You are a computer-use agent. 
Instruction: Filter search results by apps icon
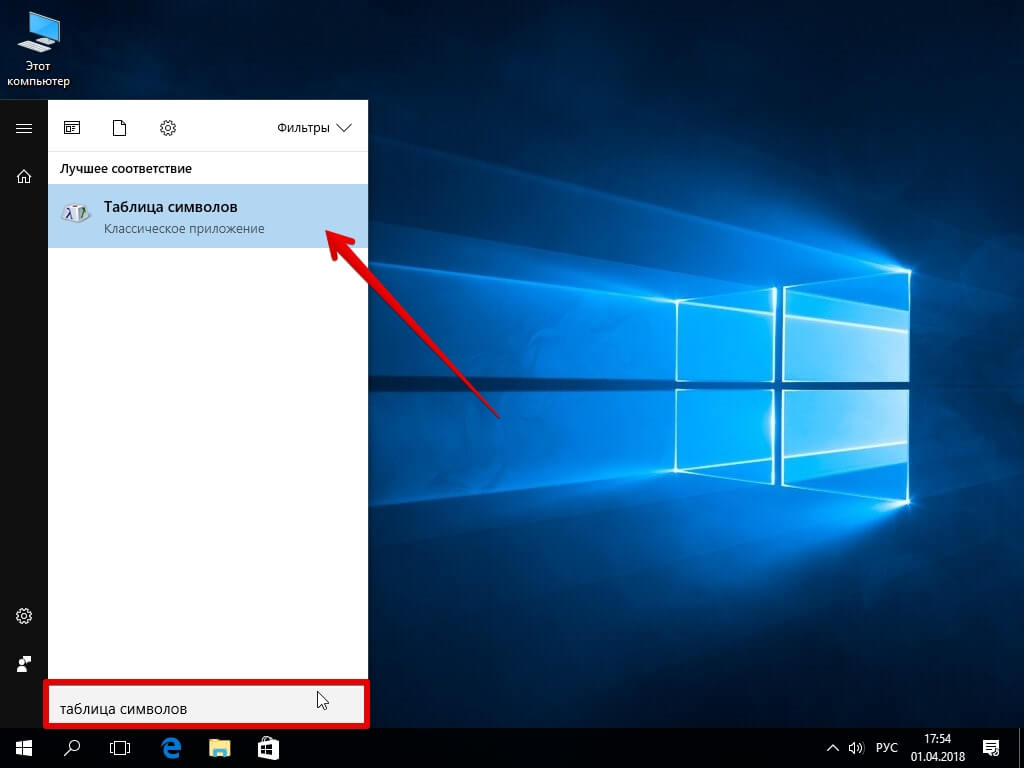[72, 128]
